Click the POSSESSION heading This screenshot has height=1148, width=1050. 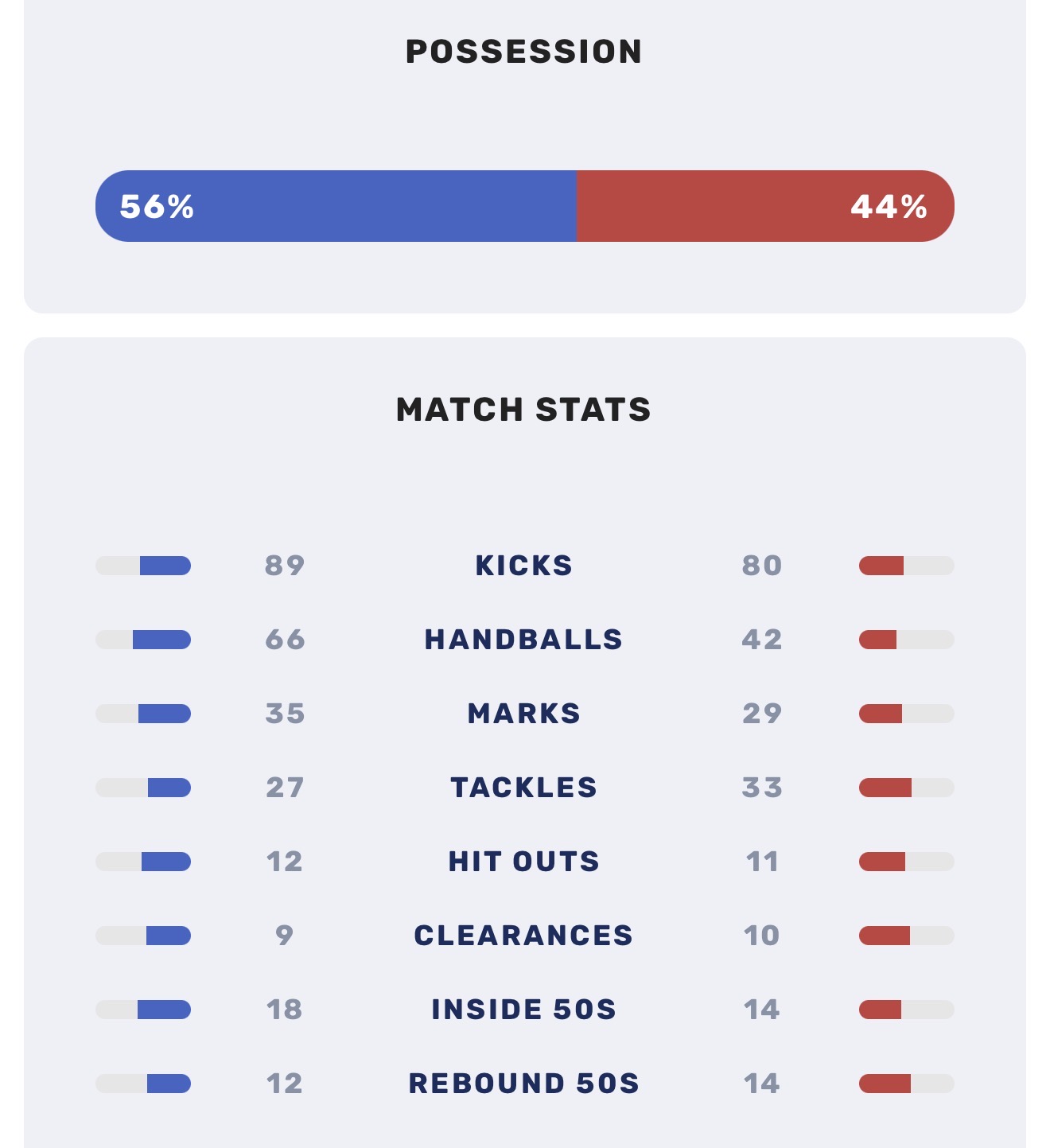coord(524,52)
